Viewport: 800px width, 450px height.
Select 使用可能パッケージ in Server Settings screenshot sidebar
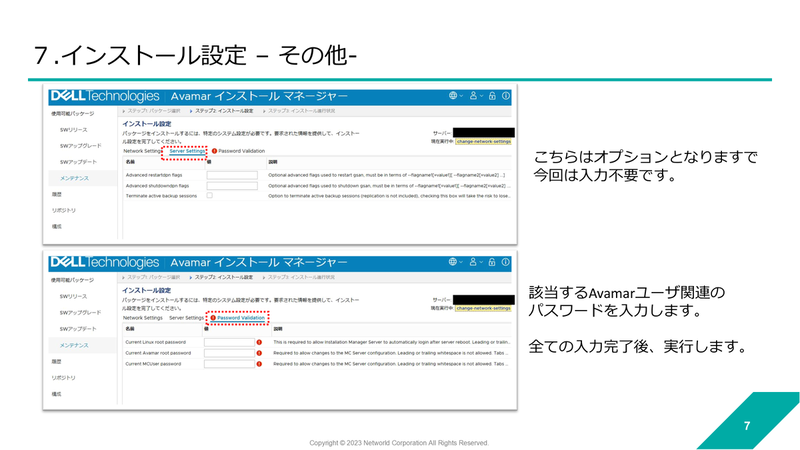[x=72, y=114]
